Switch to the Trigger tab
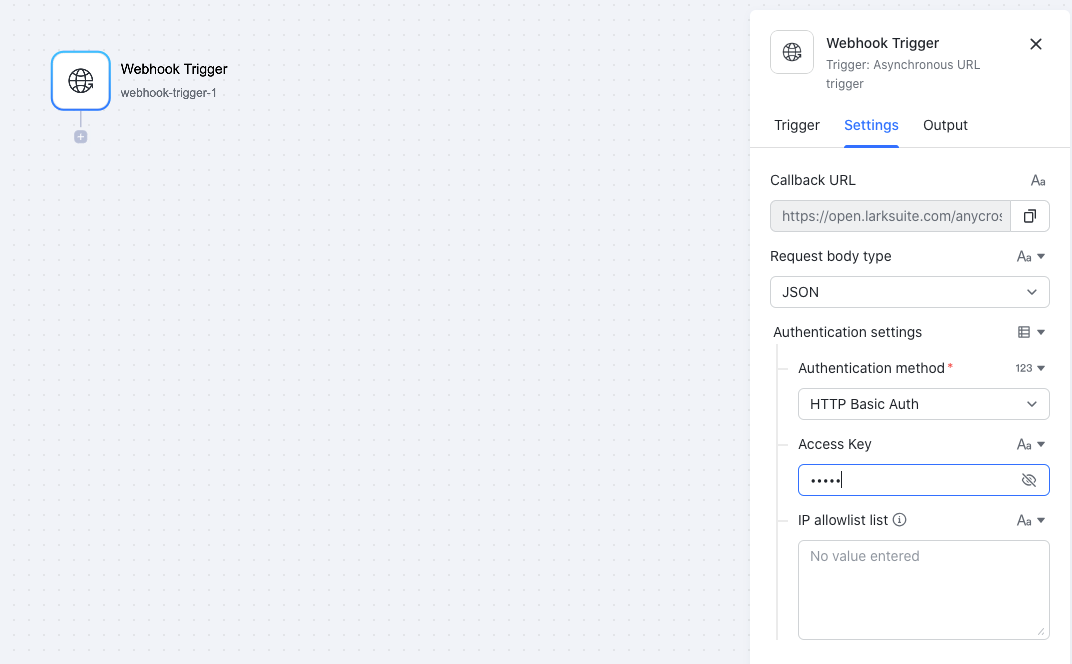The height and width of the screenshot is (664, 1072). 796,125
